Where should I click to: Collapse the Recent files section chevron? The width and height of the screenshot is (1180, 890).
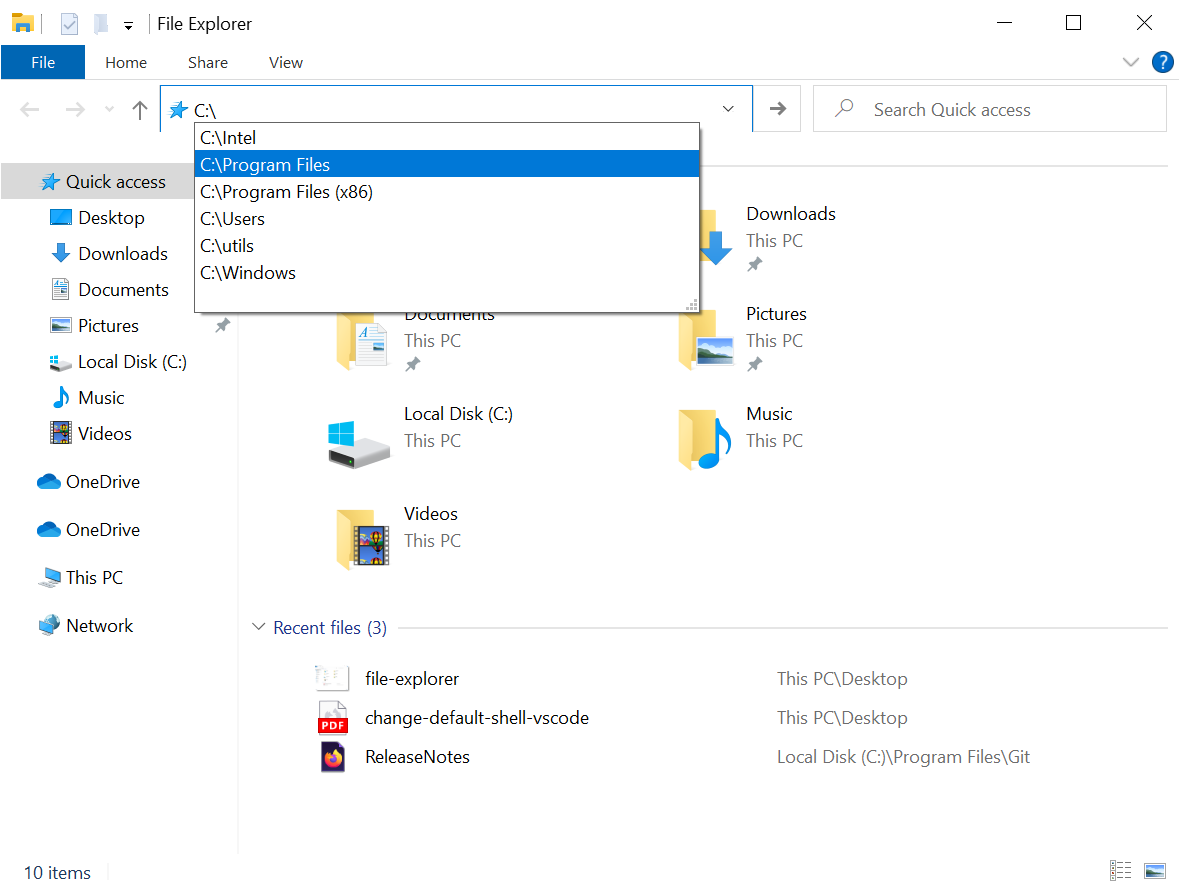tap(260, 627)
